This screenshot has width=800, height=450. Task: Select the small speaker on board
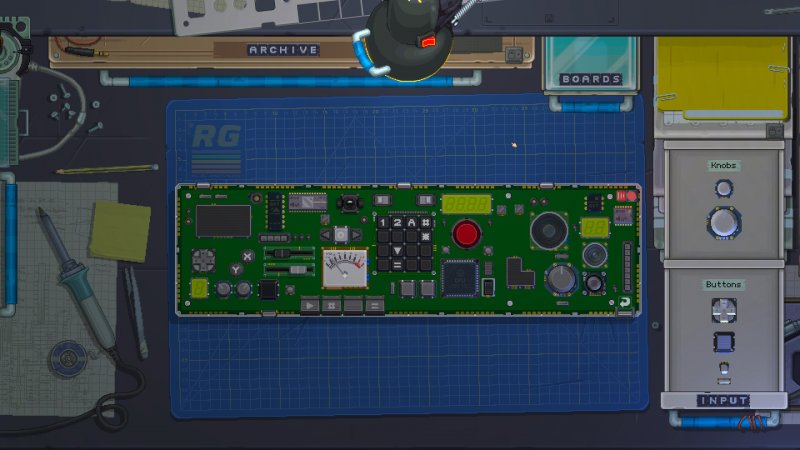click(594, 255)
